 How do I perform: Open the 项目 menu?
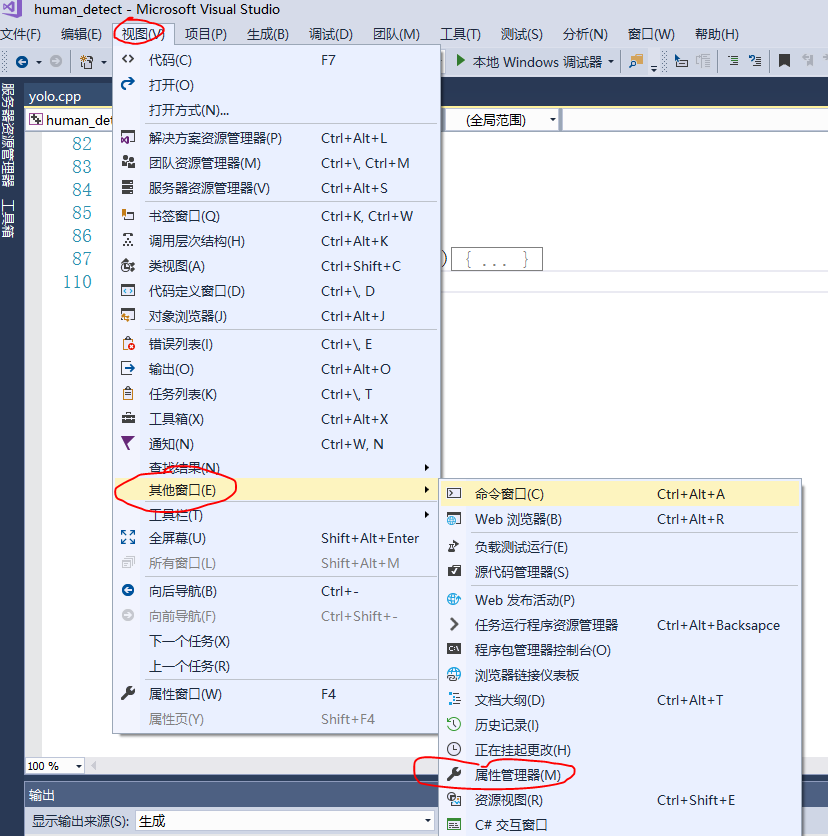tap(206, 35)
